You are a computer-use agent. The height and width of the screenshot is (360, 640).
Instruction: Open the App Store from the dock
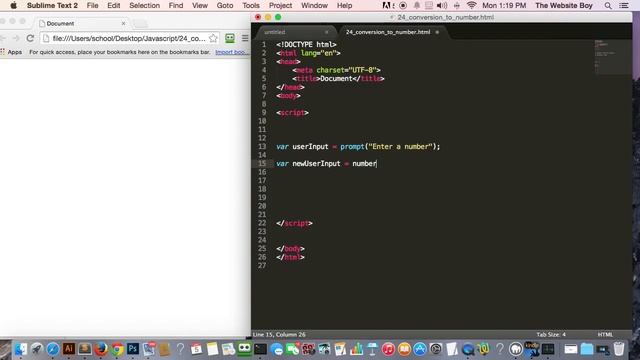[420, 349]
